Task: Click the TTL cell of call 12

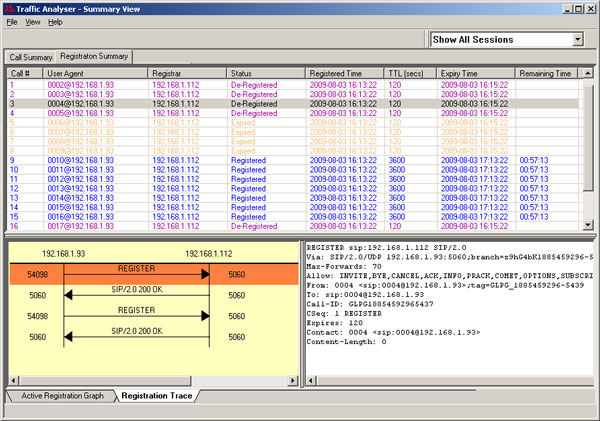Action: point(411,188)
